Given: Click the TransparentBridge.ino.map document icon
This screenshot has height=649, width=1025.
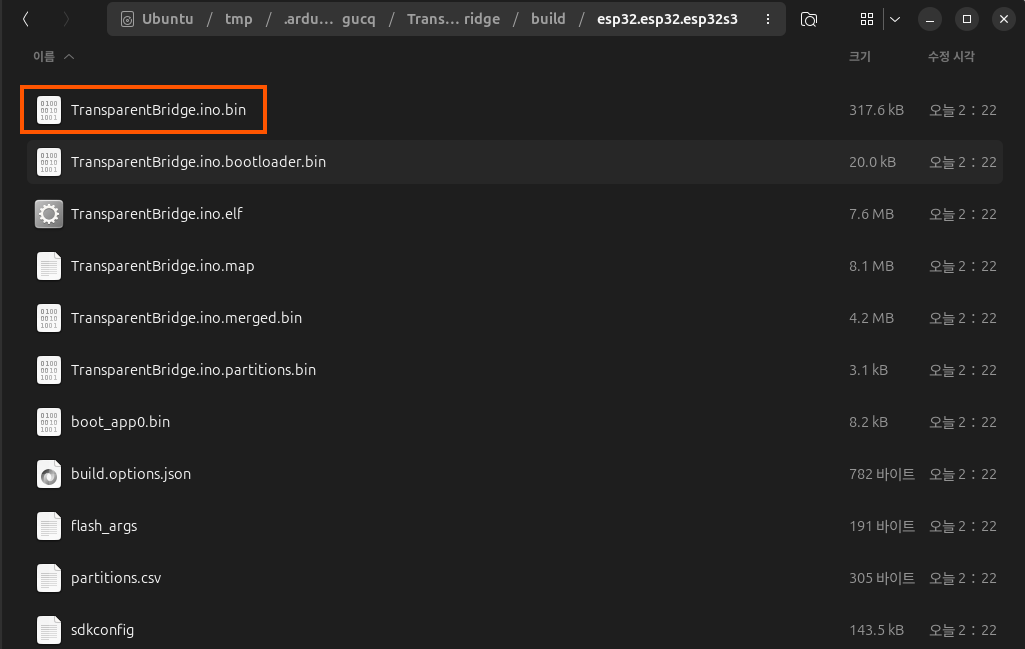Looking at the screenshot, I should (49, 266).
